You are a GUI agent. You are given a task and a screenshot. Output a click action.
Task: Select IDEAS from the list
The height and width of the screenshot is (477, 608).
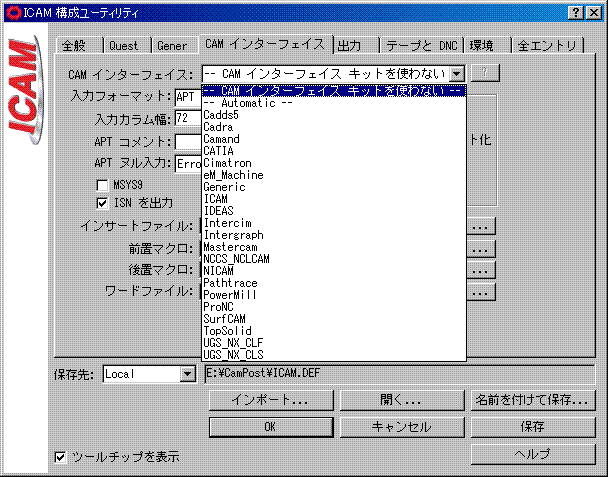[x=334, y=211]
